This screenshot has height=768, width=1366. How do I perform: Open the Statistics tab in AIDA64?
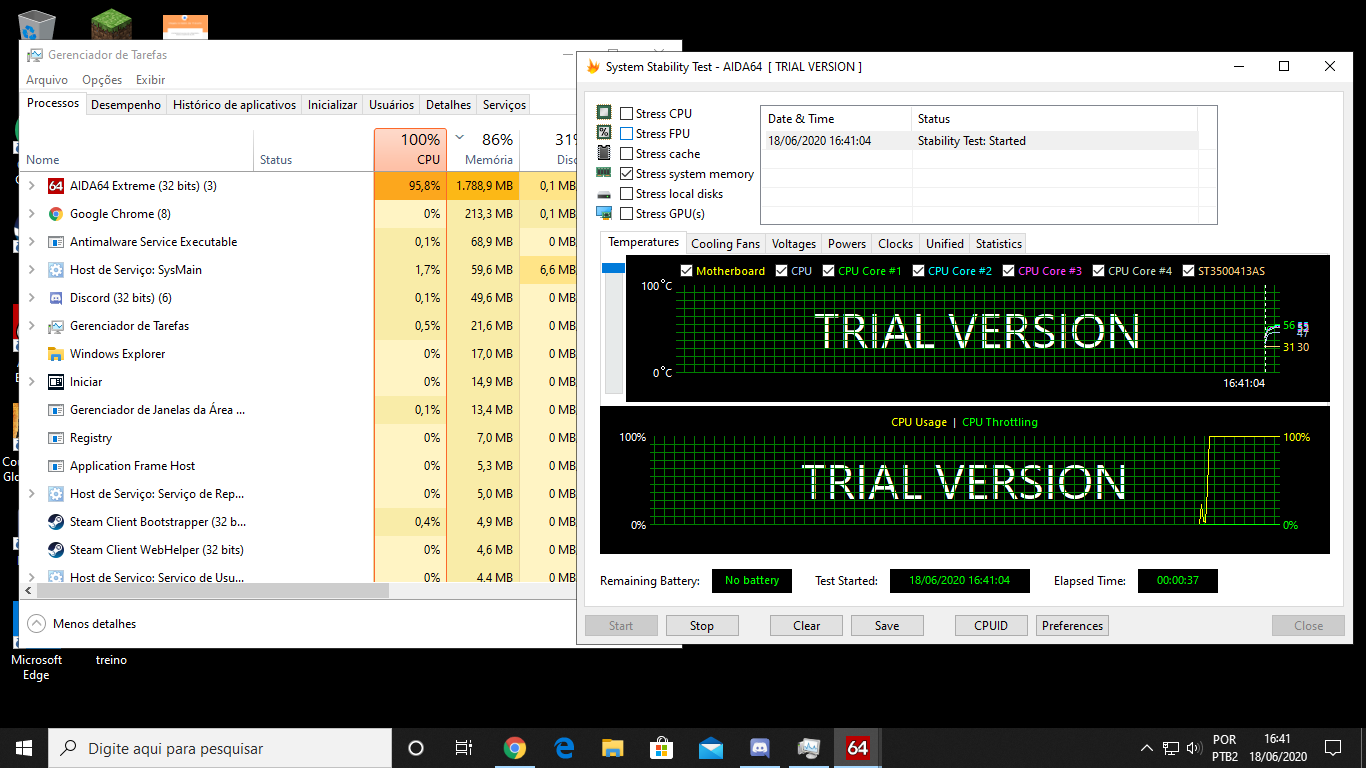999,243
